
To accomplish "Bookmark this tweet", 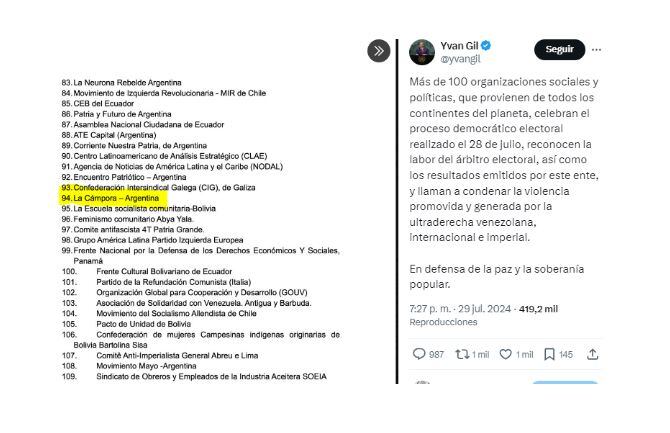I will point(549,354).
